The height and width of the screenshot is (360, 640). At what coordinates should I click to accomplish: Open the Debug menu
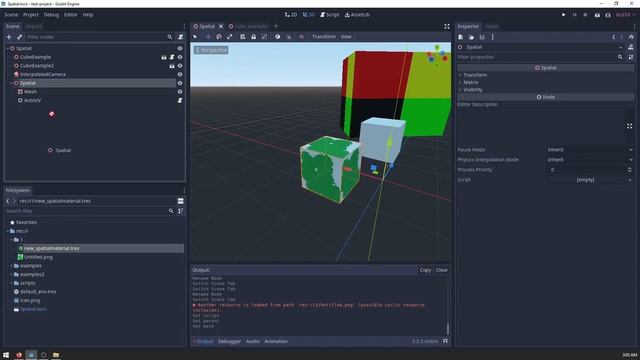[51, 15]
